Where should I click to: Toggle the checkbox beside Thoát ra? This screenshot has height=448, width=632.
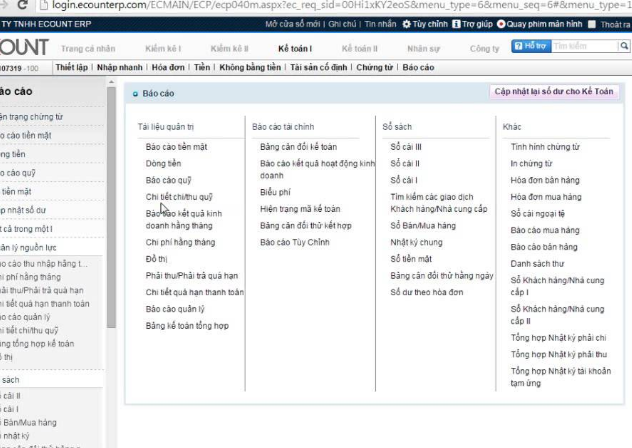click(x=593, y=23)
